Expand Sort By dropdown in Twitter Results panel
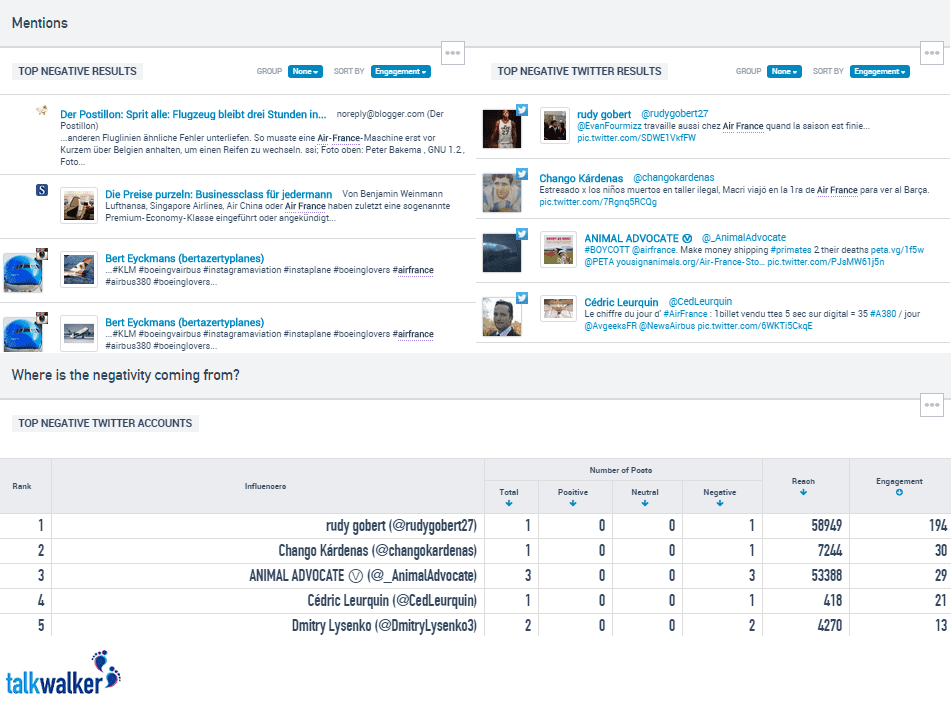Image resolution: width=951 pixels, height=701 pixels. click(879, 72)
